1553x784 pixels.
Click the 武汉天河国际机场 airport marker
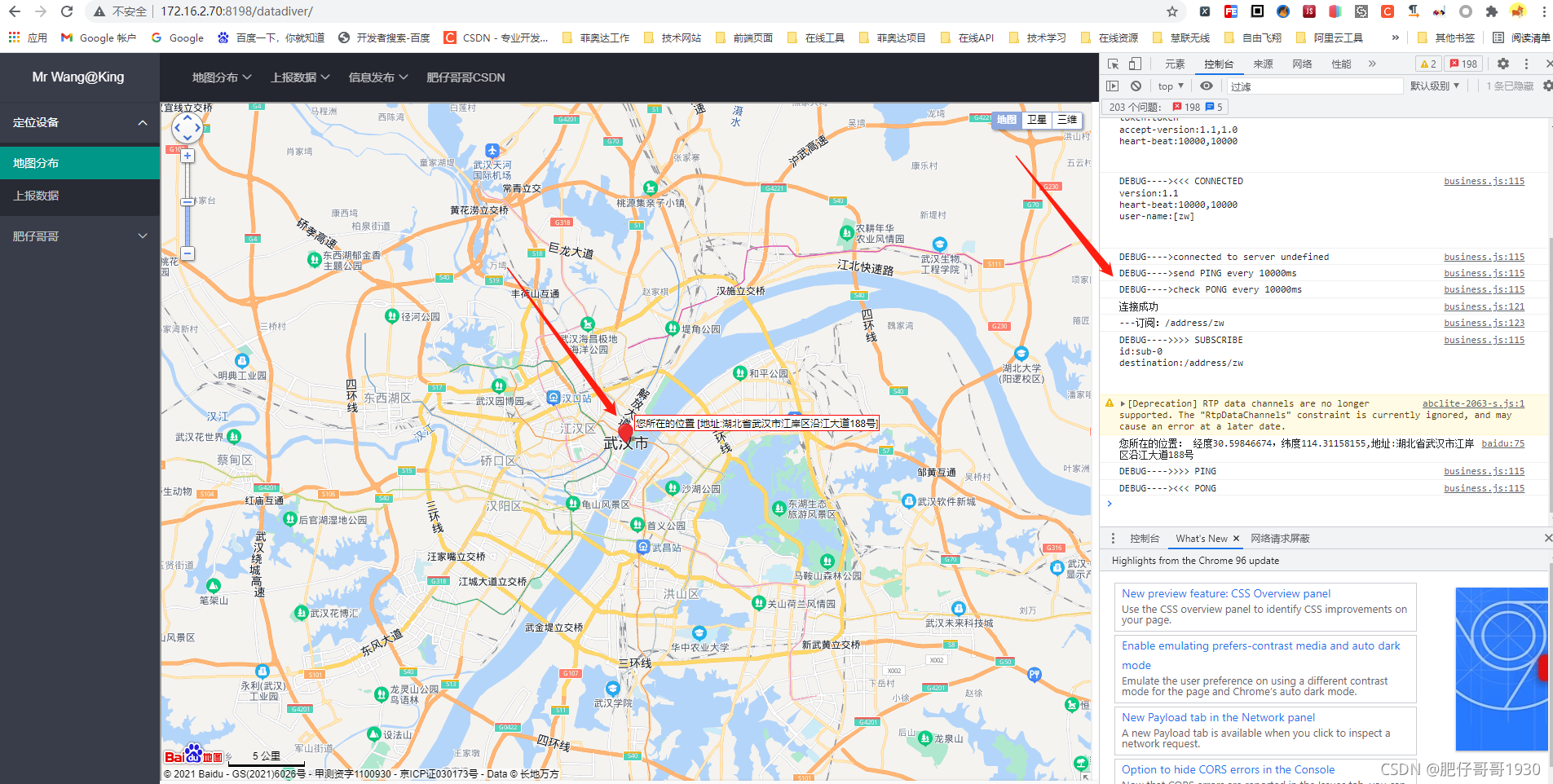coord(492,151)
